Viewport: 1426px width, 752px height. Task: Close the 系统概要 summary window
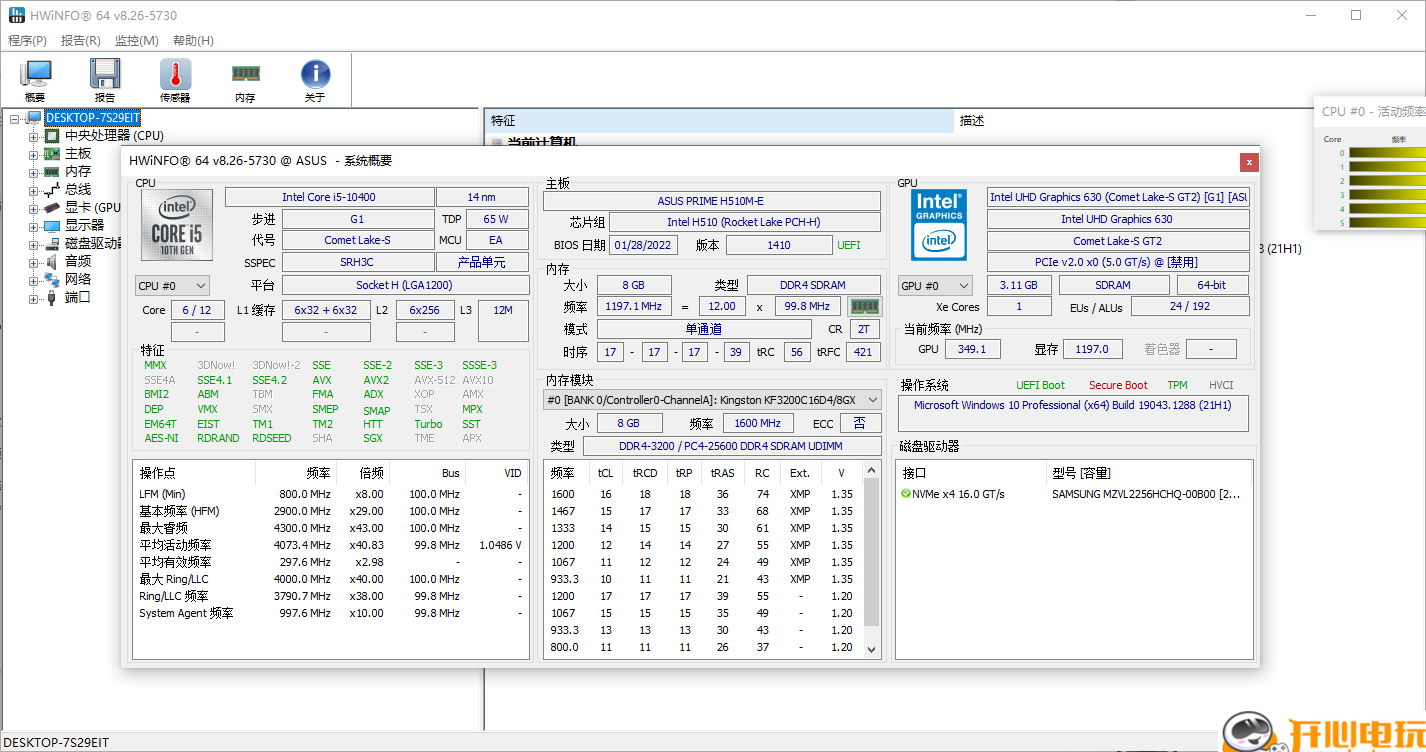click(x=1249, y=161)
